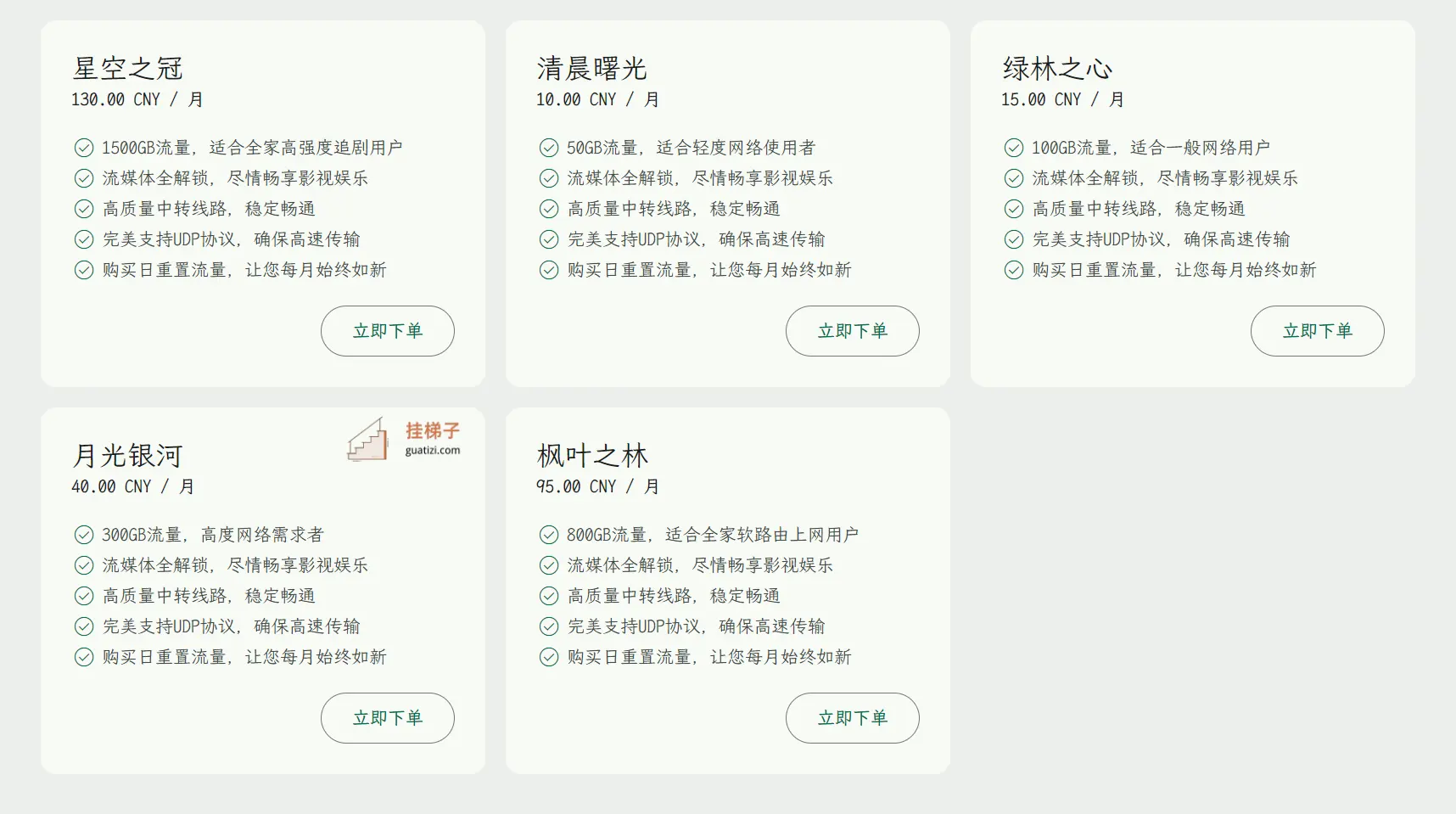The width and height of the screenshot is (1456, 814).
Task: Click checkmark next to 流媒体全解锁 in 绿林之心
Action: [1014, 178]
